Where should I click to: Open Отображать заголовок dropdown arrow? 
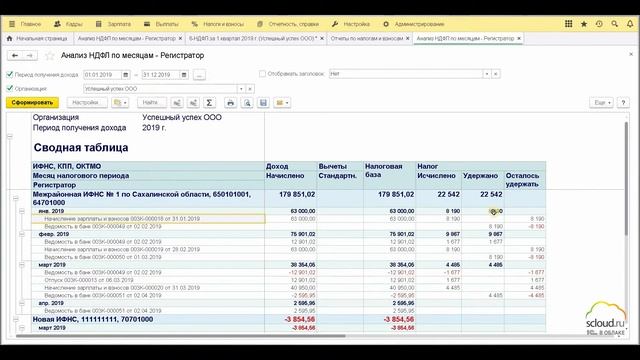(487, 74)
